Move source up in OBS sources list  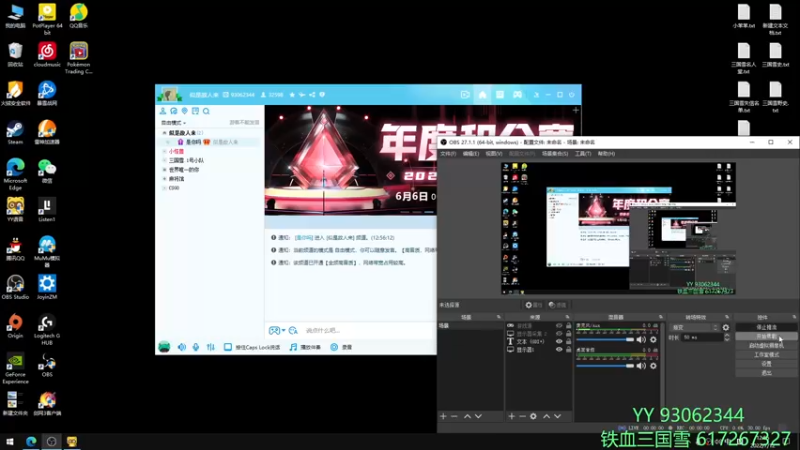(x=546, y=416)
